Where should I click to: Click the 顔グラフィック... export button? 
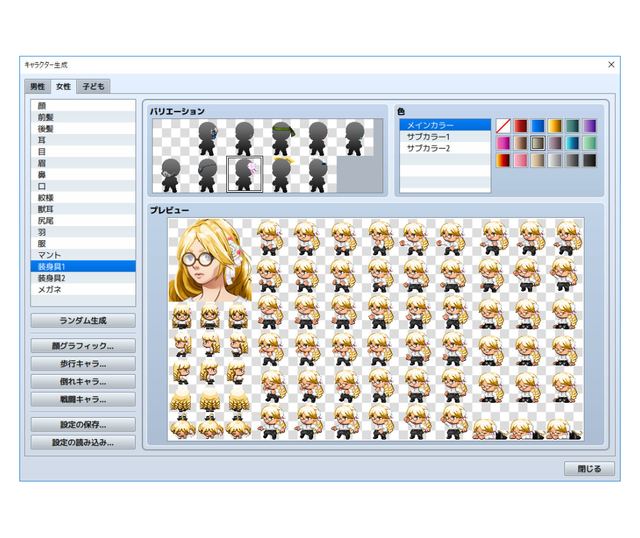pos(83,346)
